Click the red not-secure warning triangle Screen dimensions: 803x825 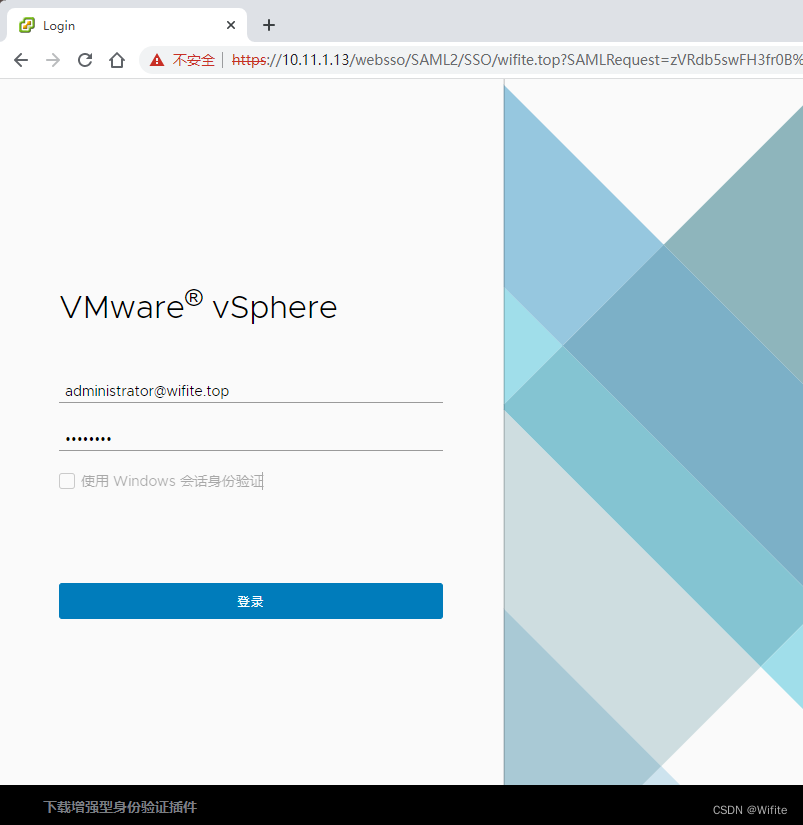pos(157,60)
